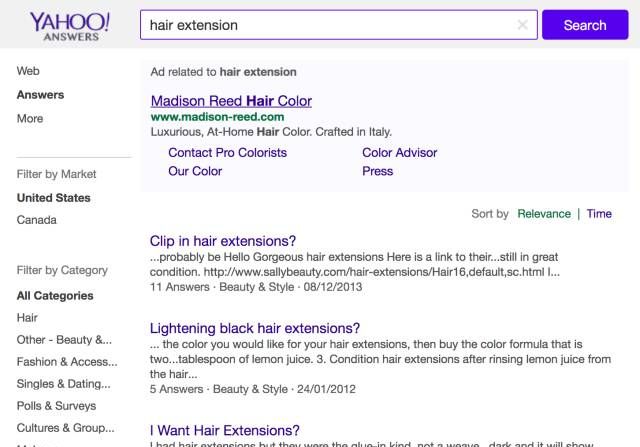This screenshot has height=447, width=640.
Task: Open Lightening black hair extensions question
Action: (254, 328)
